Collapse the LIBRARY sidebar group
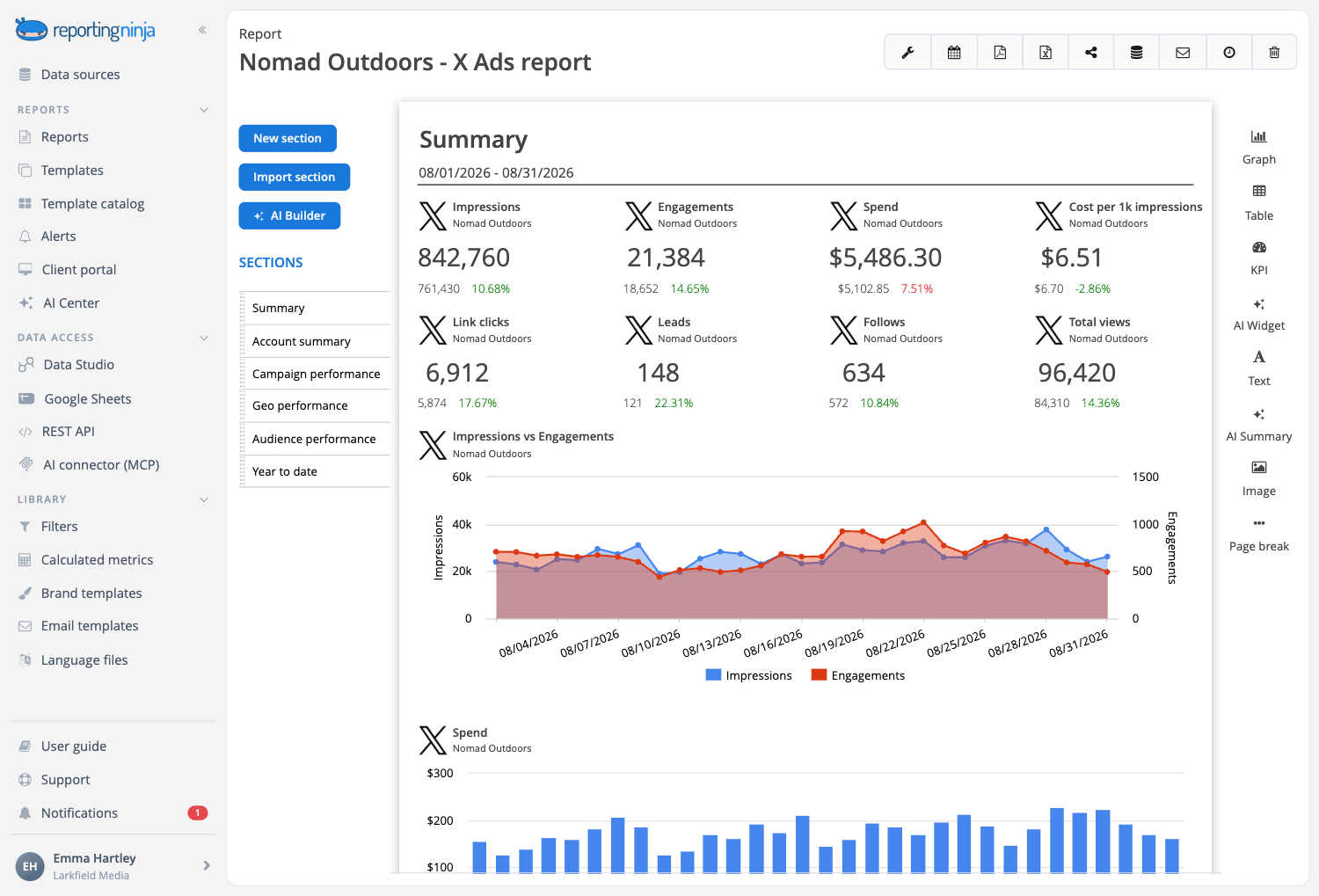 coord(204,499)
